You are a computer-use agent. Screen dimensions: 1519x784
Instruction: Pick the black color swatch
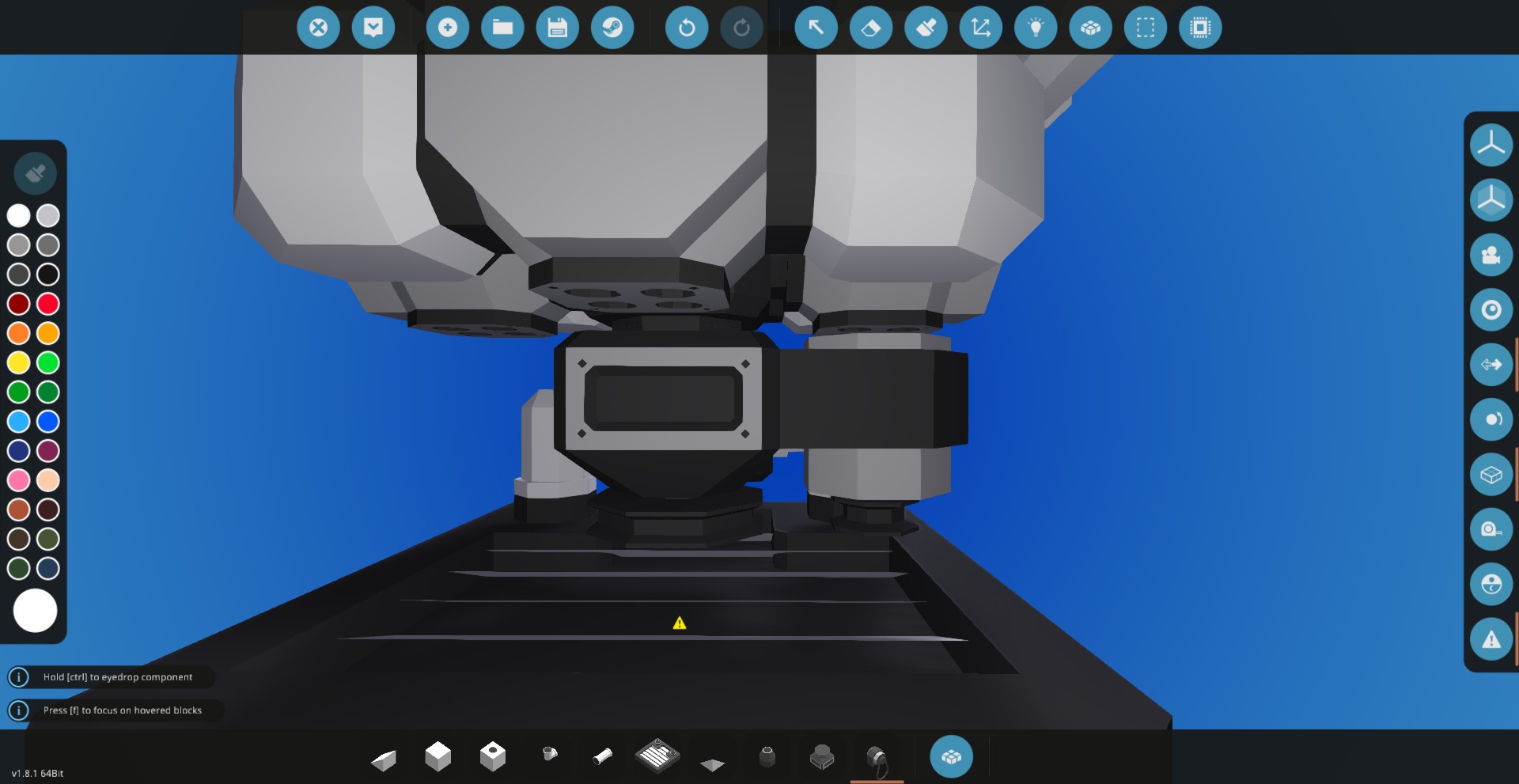[x=48, y=275]
